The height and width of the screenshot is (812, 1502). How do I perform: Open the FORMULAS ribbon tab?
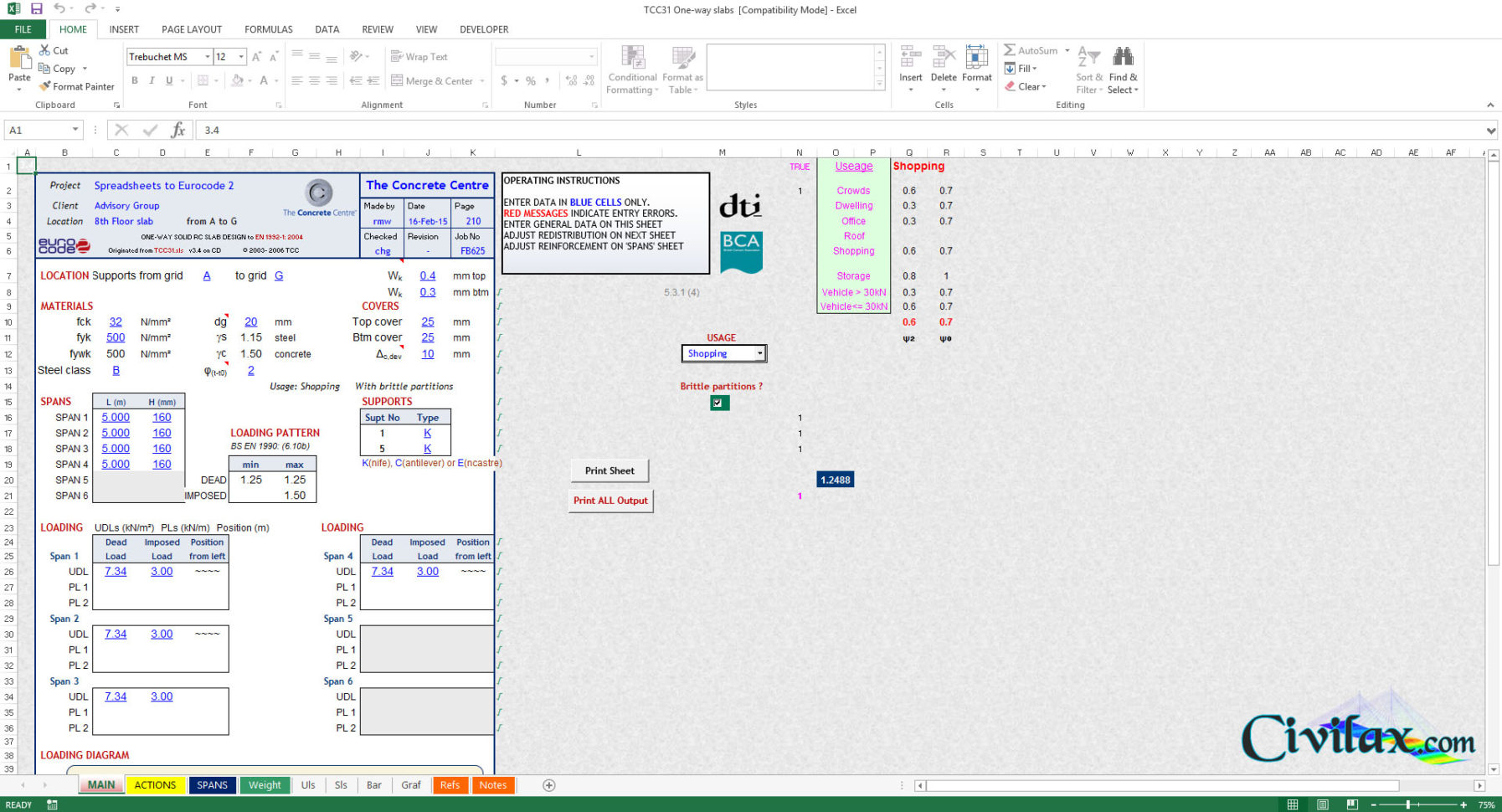point(268,28)
